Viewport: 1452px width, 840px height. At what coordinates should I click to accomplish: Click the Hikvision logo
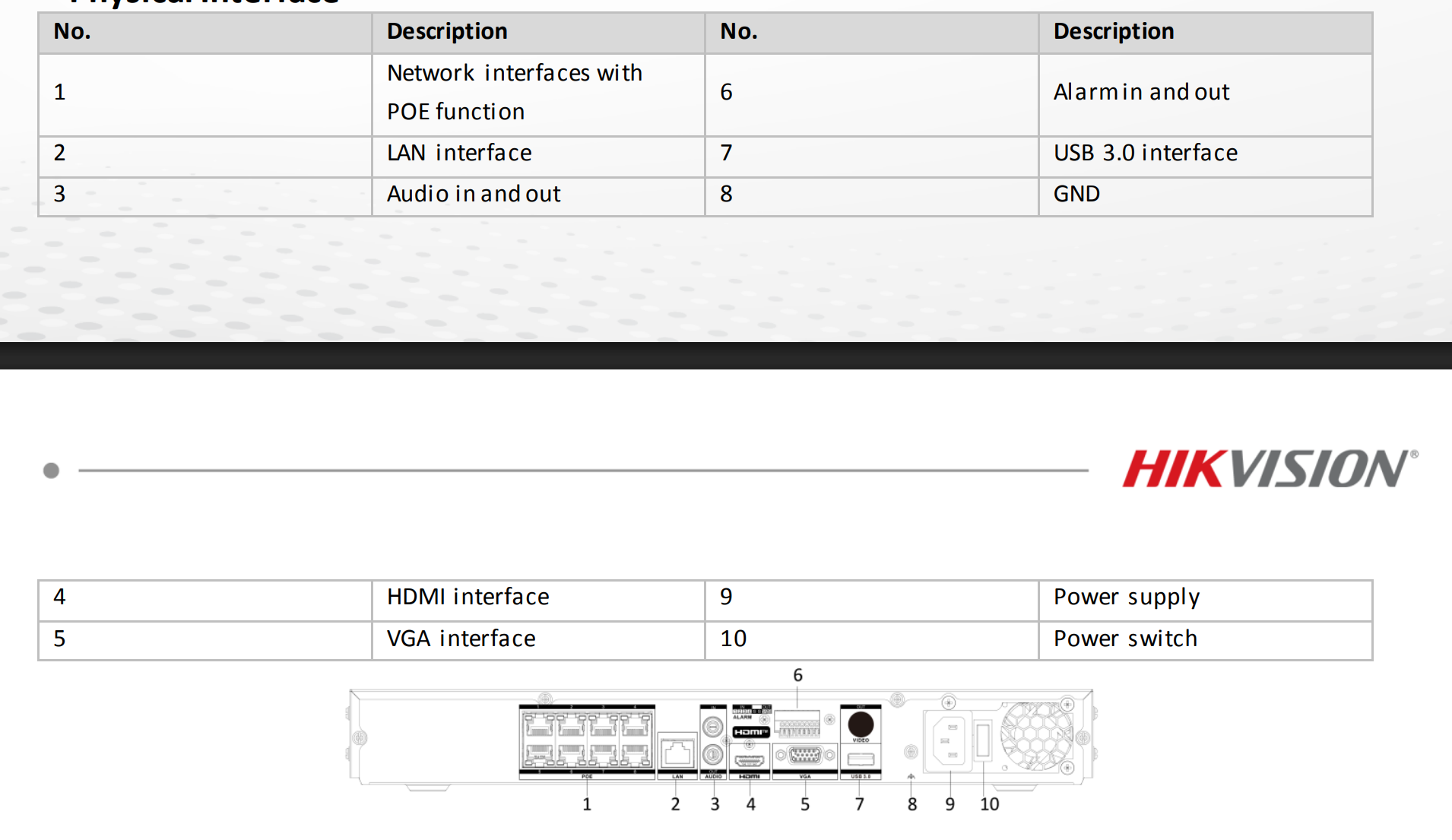click(x=1270, y=468)
